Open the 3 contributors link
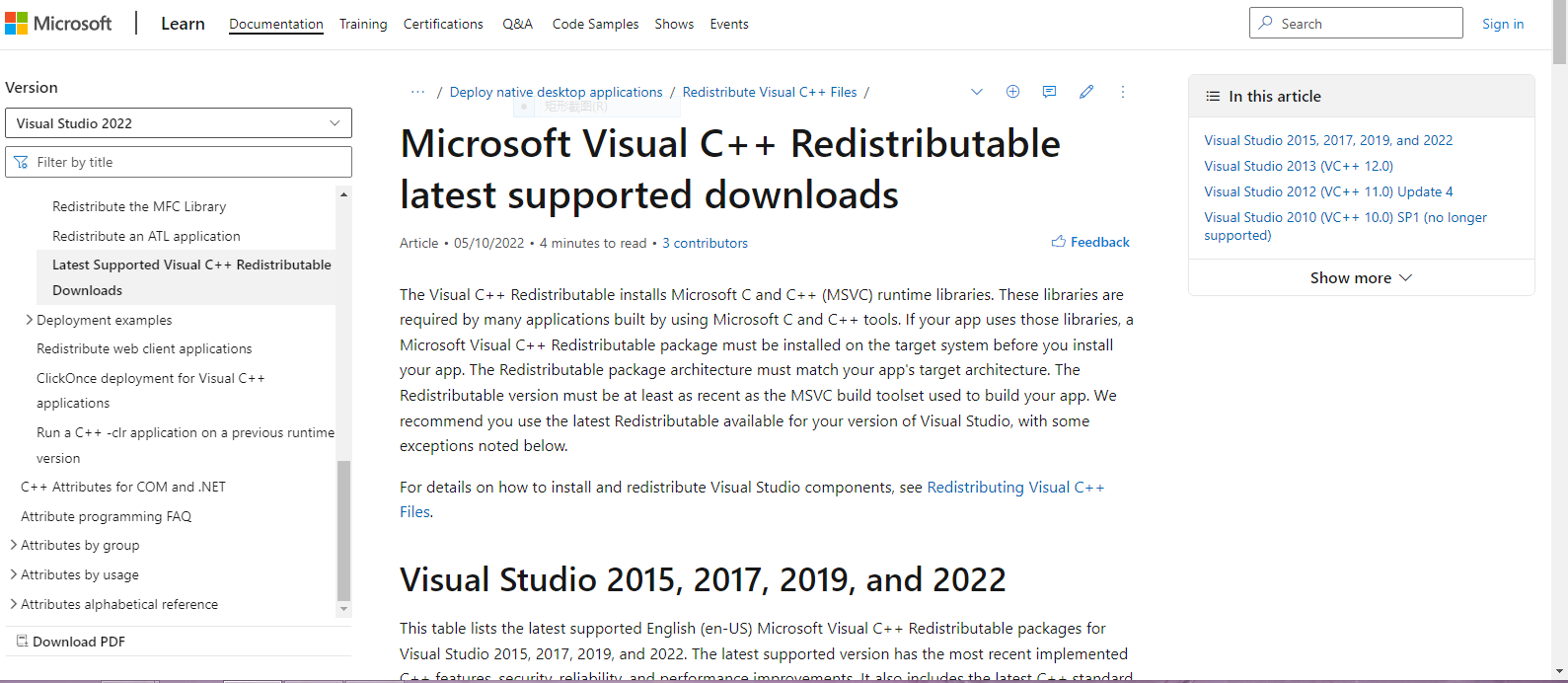This screenshot has height=683, width=1568. pos(705,243)
